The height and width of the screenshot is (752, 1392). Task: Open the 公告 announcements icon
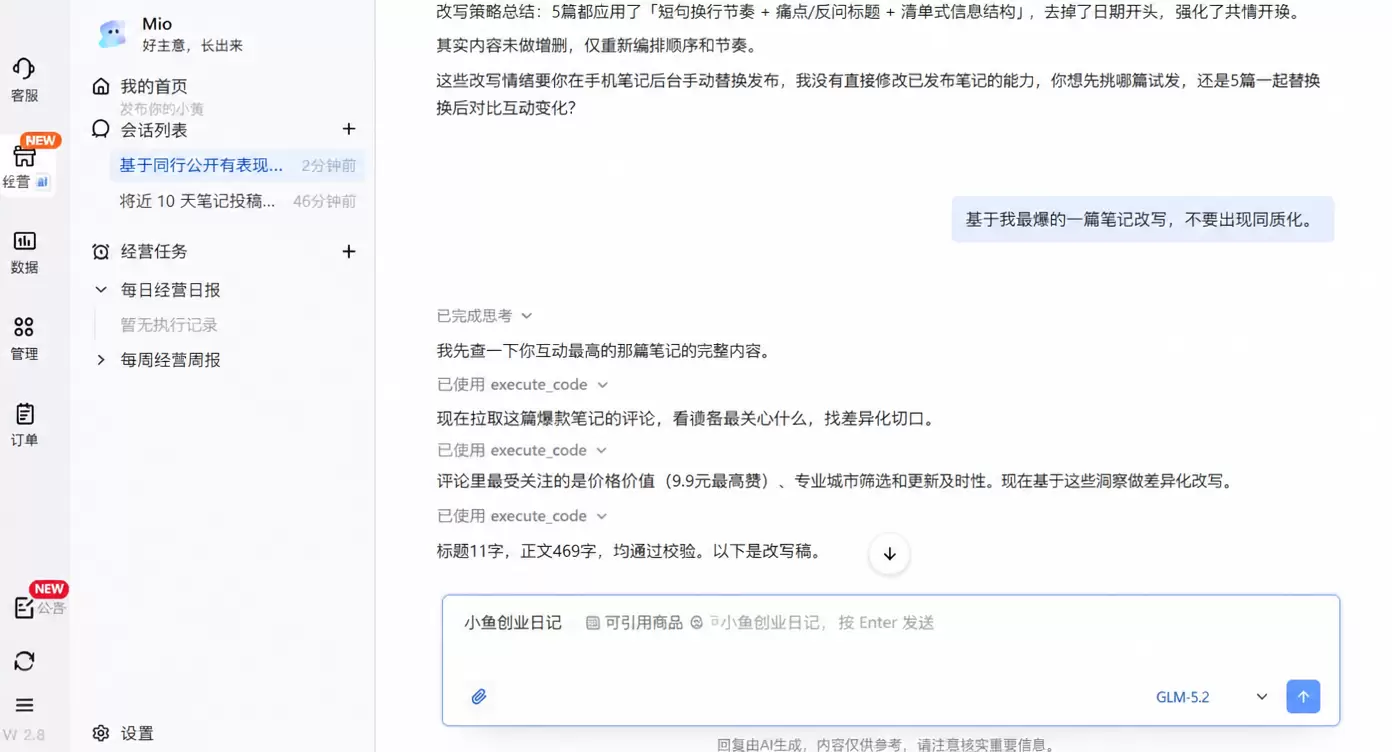click(x=24, y=607)
